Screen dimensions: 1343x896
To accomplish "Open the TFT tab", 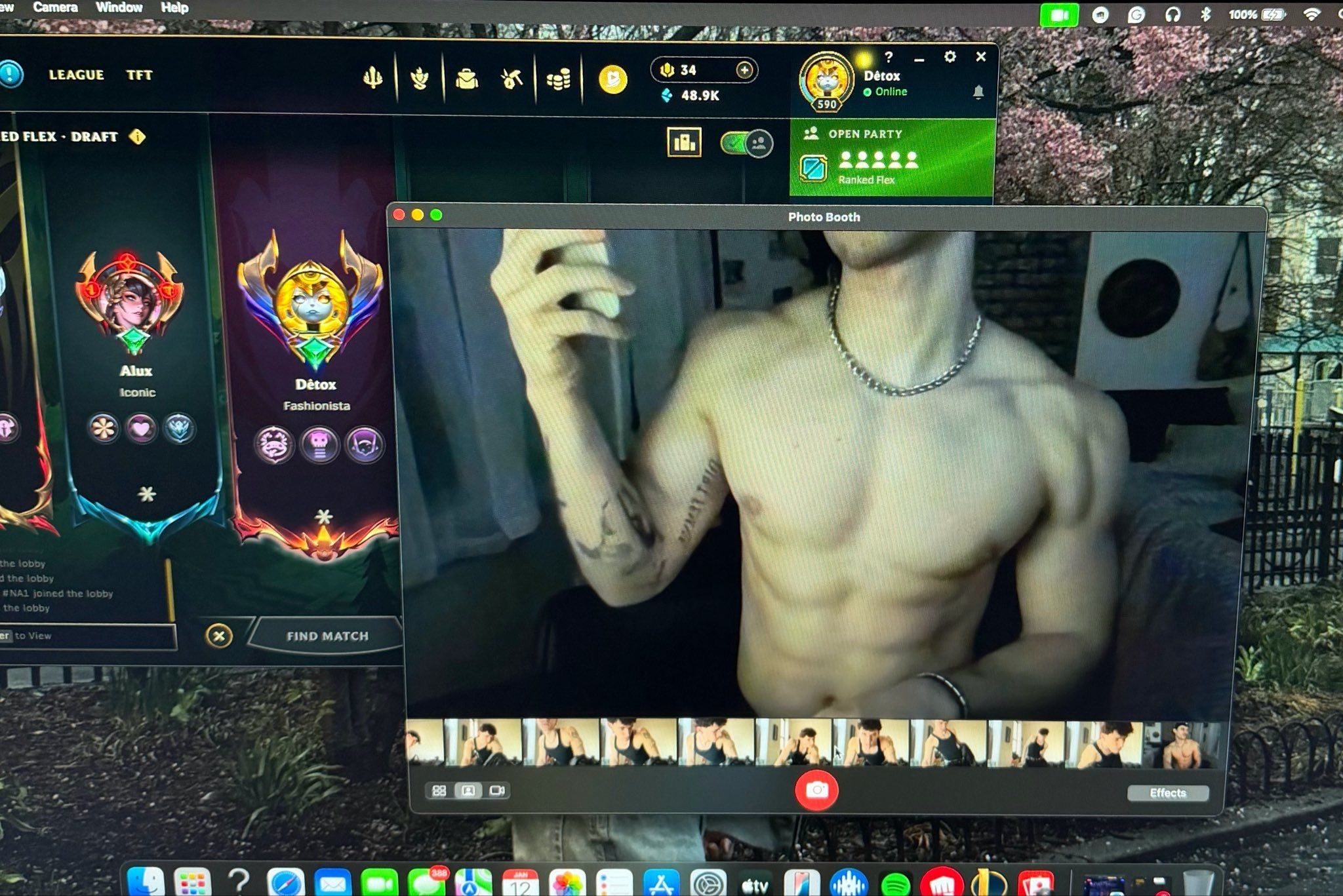I will point(139,75).
